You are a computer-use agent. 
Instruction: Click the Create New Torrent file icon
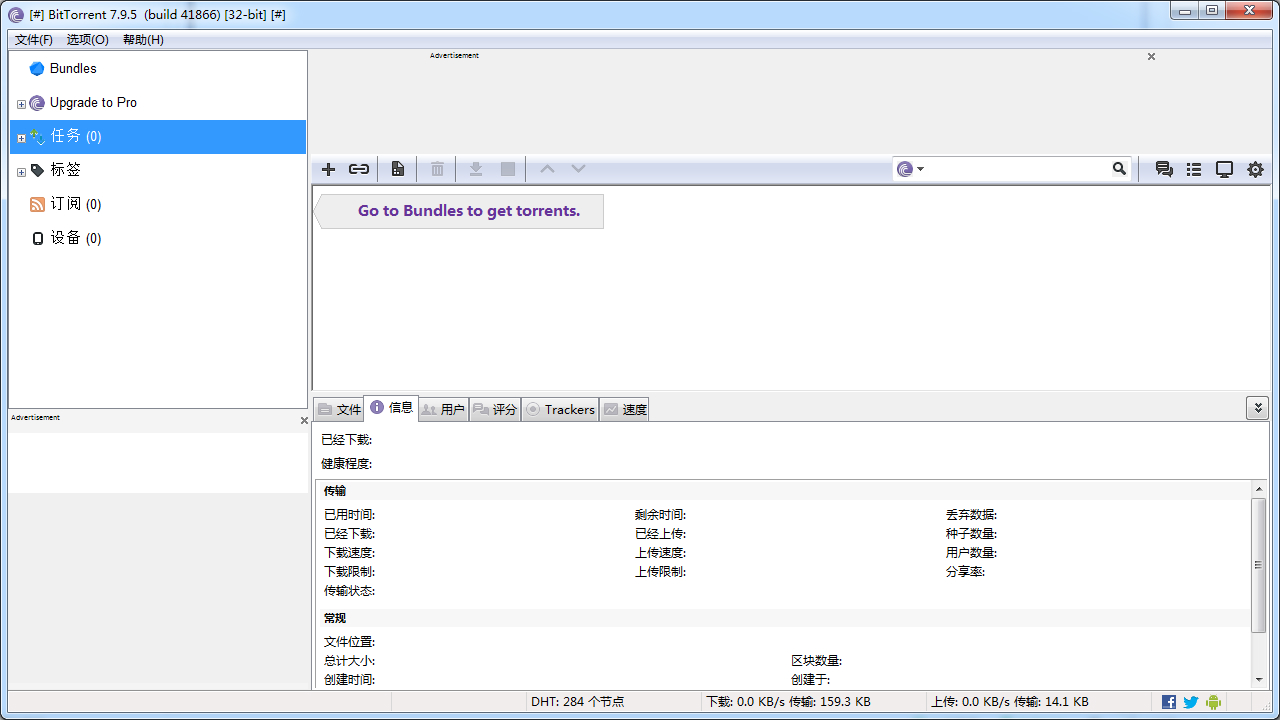398,169
